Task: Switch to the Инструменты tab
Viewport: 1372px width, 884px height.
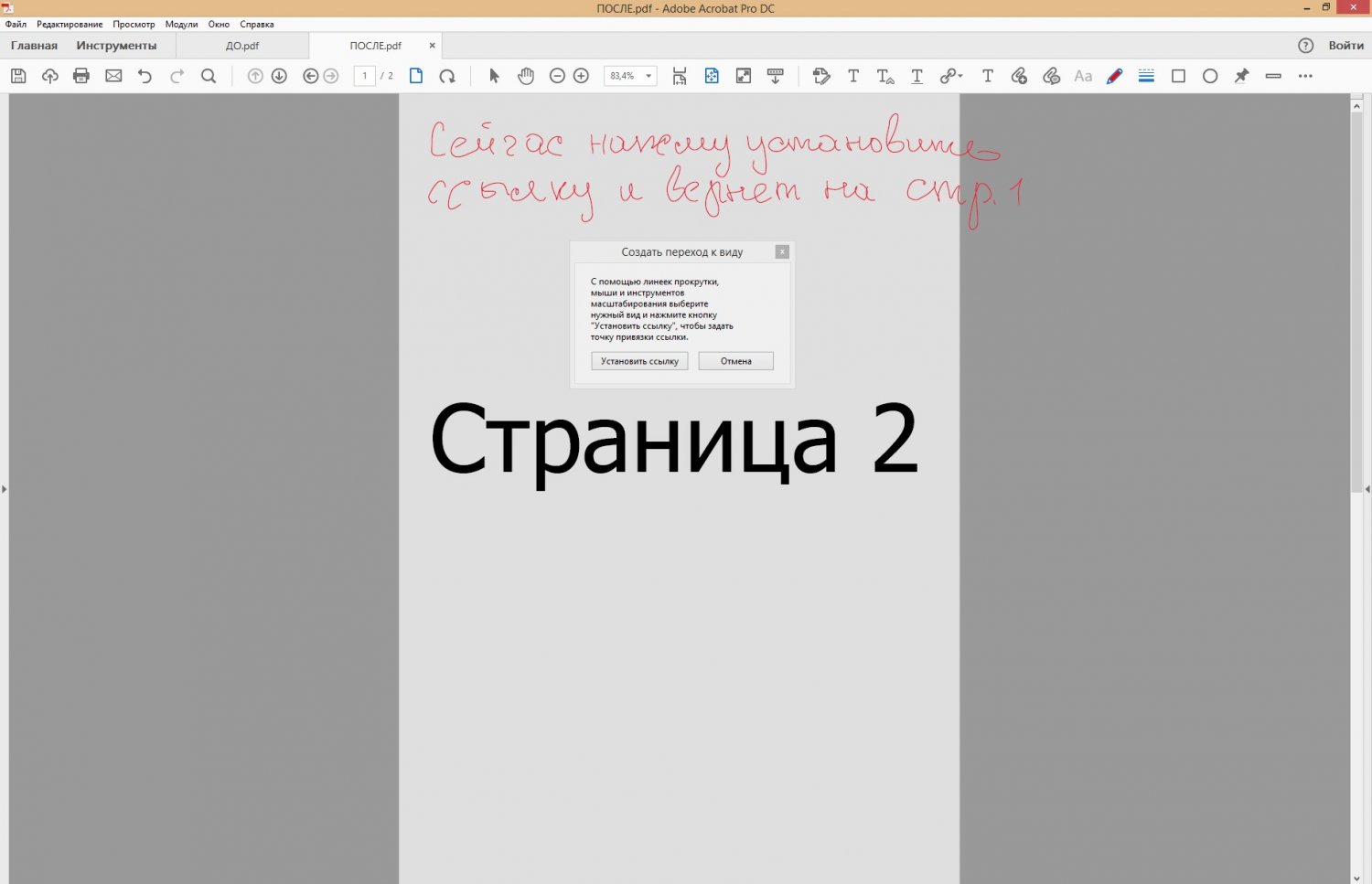Action: click(116, 45)
